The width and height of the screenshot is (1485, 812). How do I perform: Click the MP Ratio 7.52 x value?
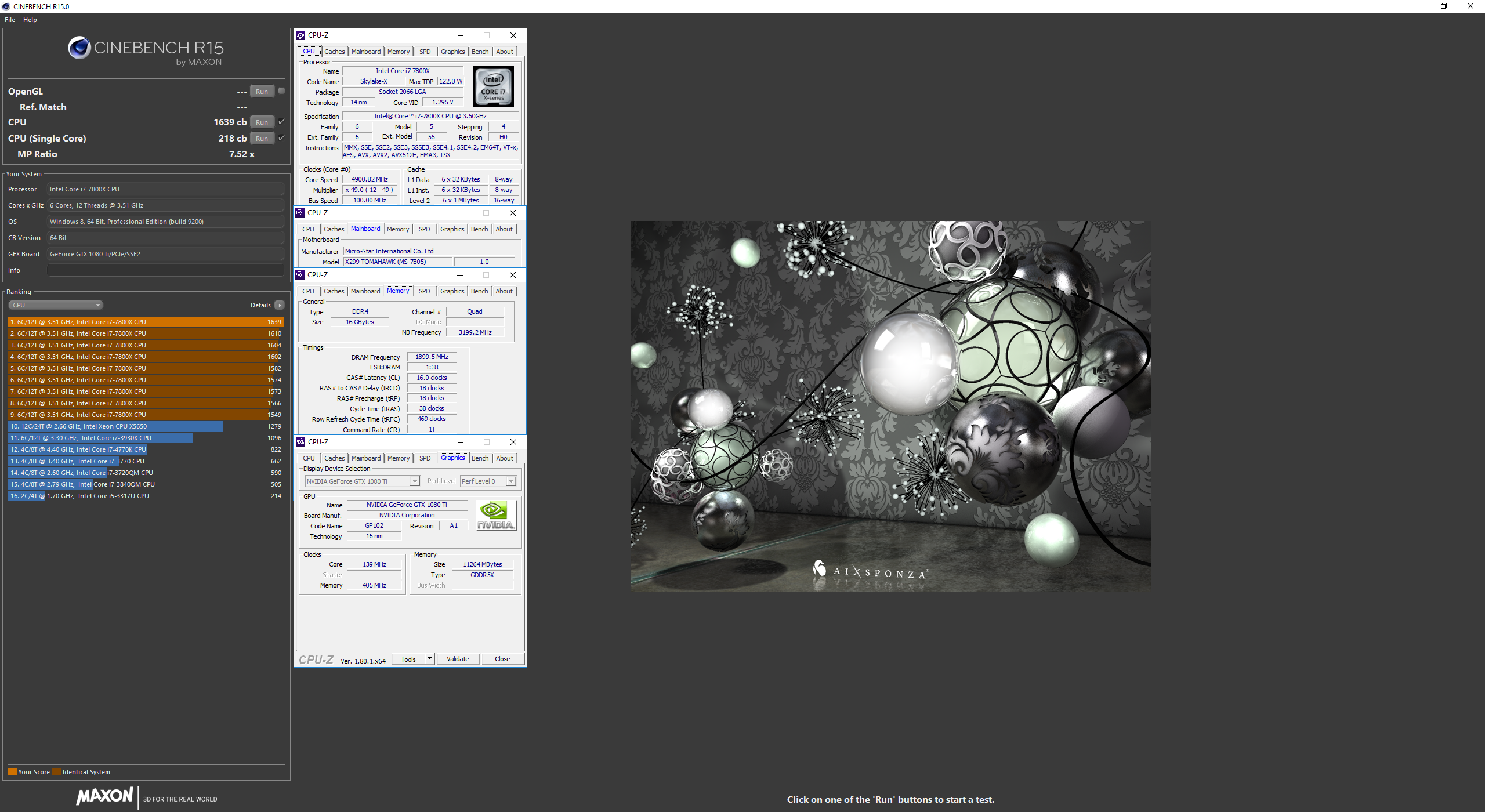pos(242,154)
